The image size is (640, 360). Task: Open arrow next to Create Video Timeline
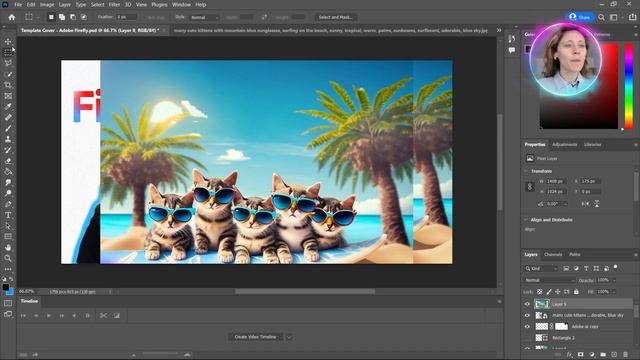[289, 337]
